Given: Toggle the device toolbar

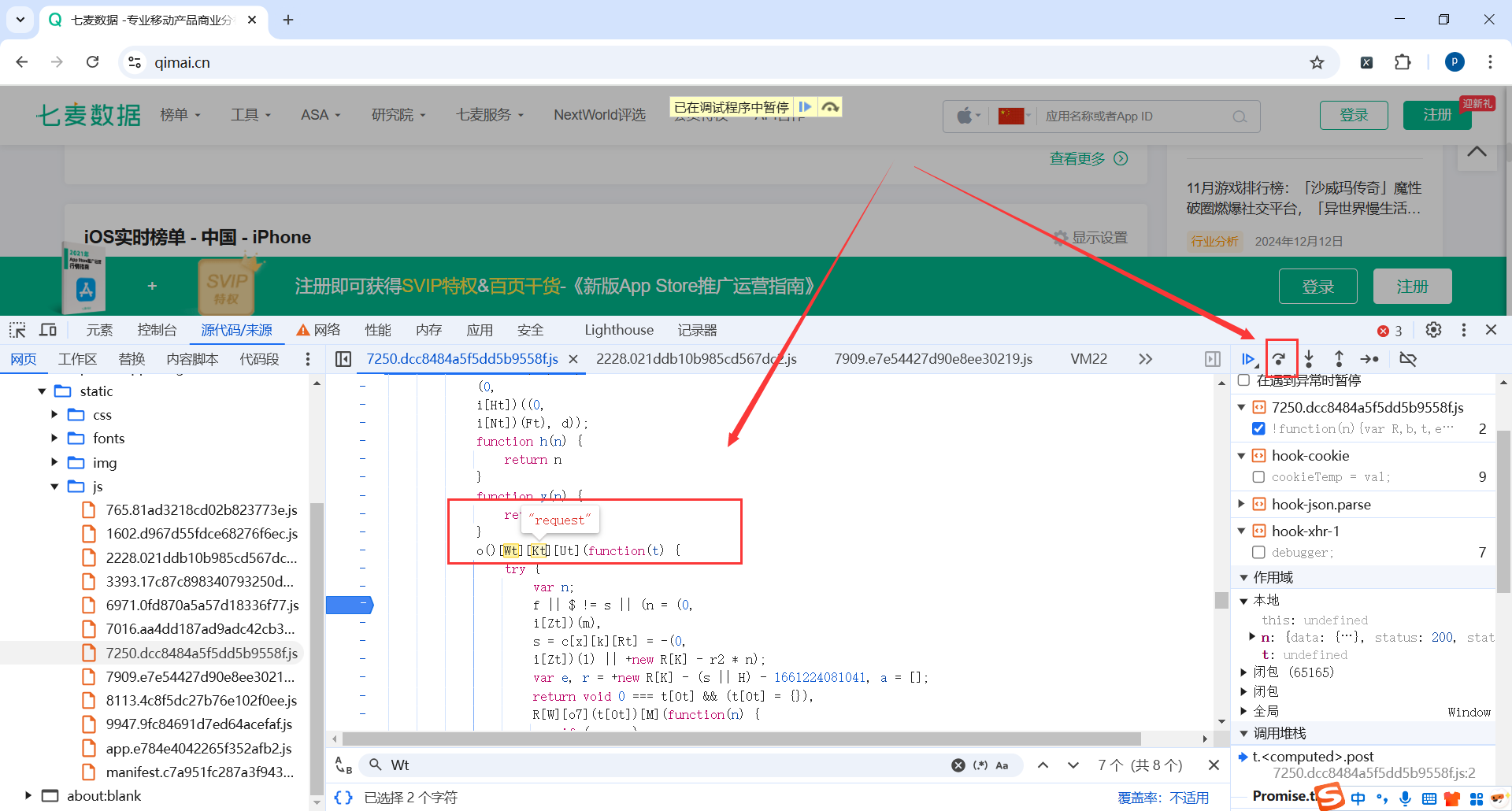Looking at the screenshot, I should [x=48, y=330].
